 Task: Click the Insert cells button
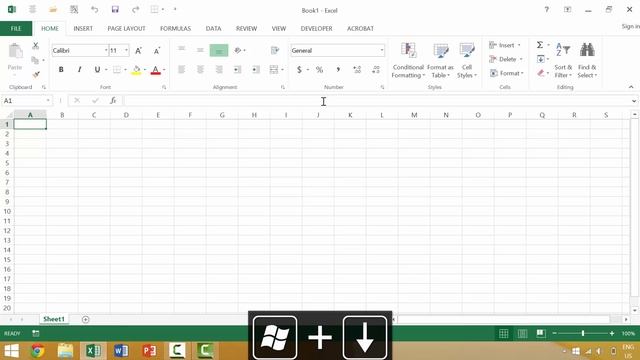[505, 45]
